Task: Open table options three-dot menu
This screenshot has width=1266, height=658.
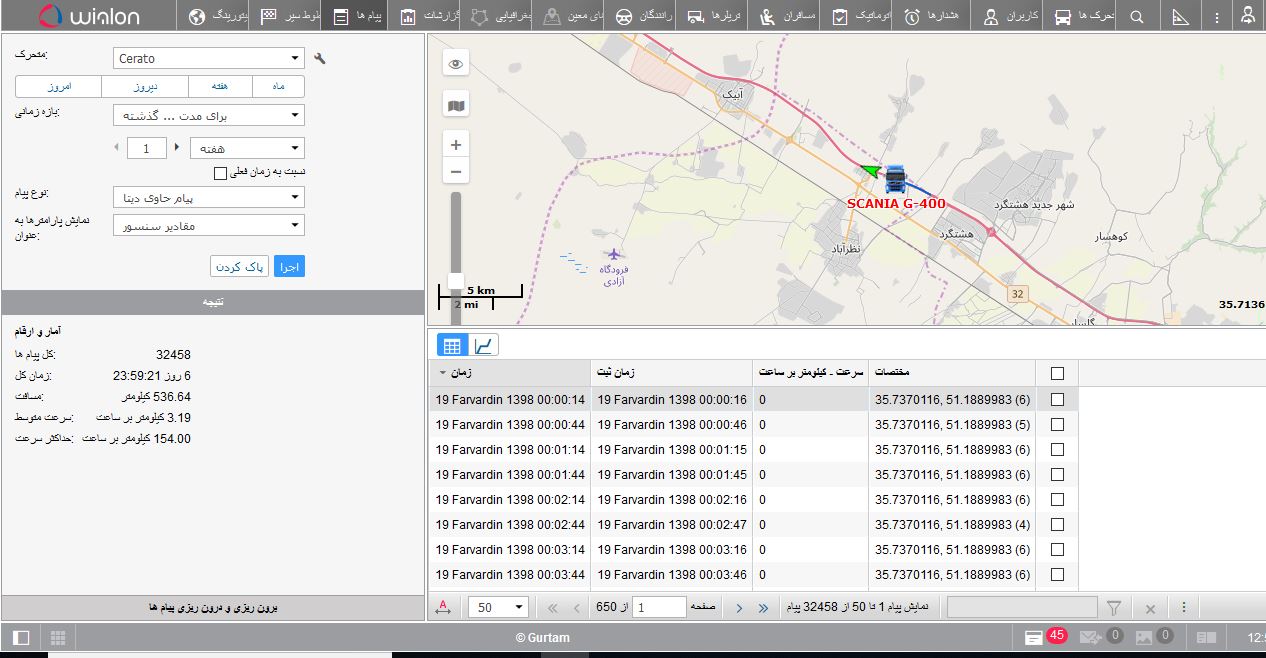Action: 1184,608
